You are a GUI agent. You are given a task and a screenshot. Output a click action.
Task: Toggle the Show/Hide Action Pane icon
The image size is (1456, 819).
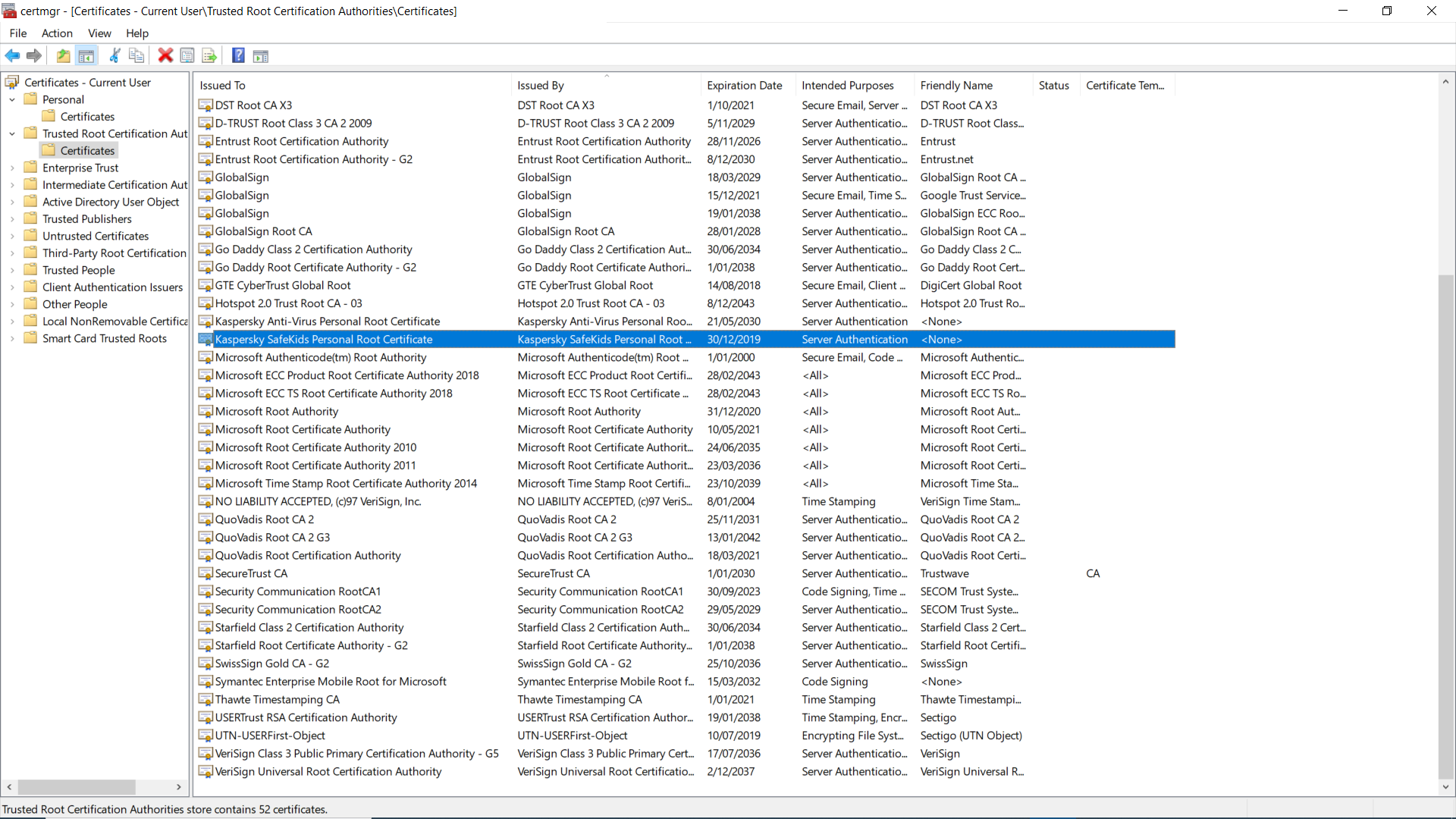[261, 55]
